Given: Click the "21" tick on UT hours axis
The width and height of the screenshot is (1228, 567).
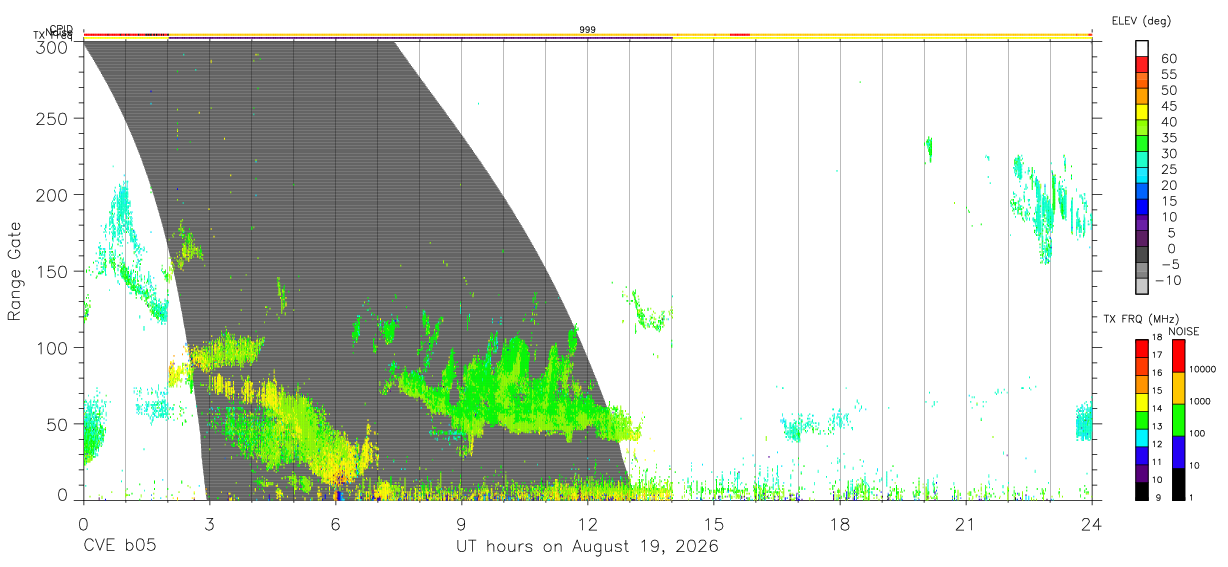Looking at the screenshot, I should (965, 523).
